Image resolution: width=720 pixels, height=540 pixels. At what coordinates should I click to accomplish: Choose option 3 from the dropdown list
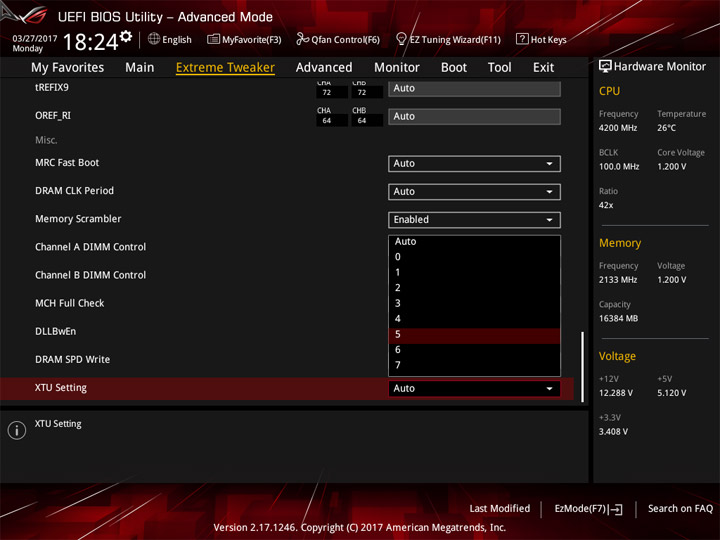click(474, 304)
